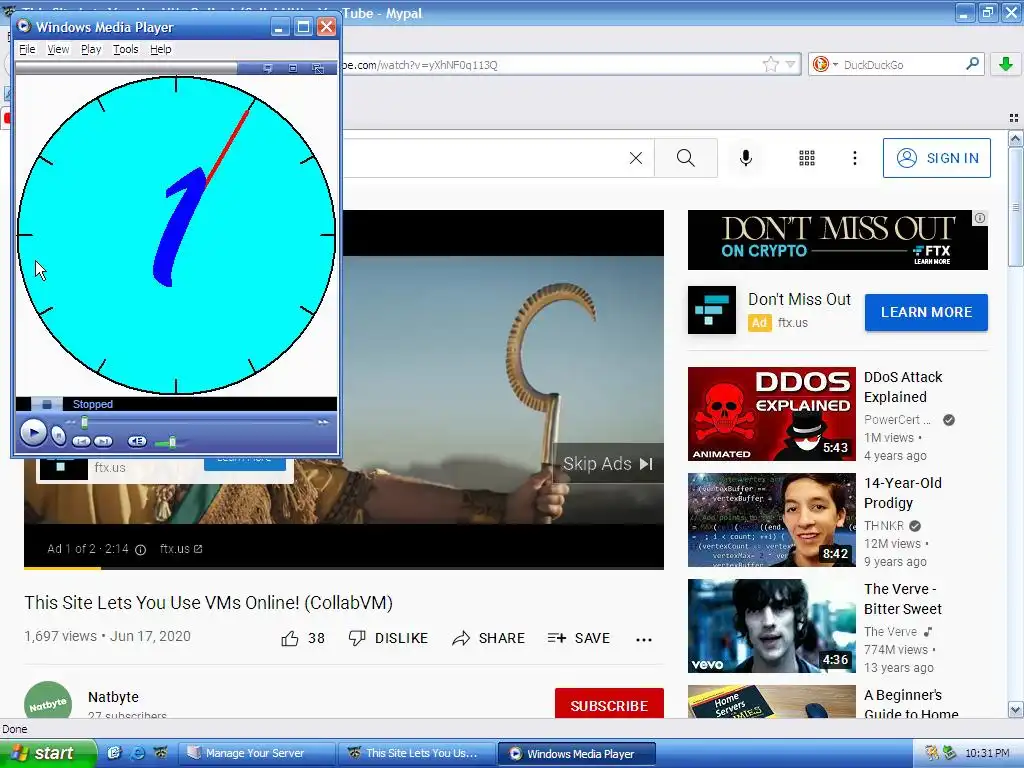
Task: Click the browser search magnifier icon
Action: pos(972,63)
